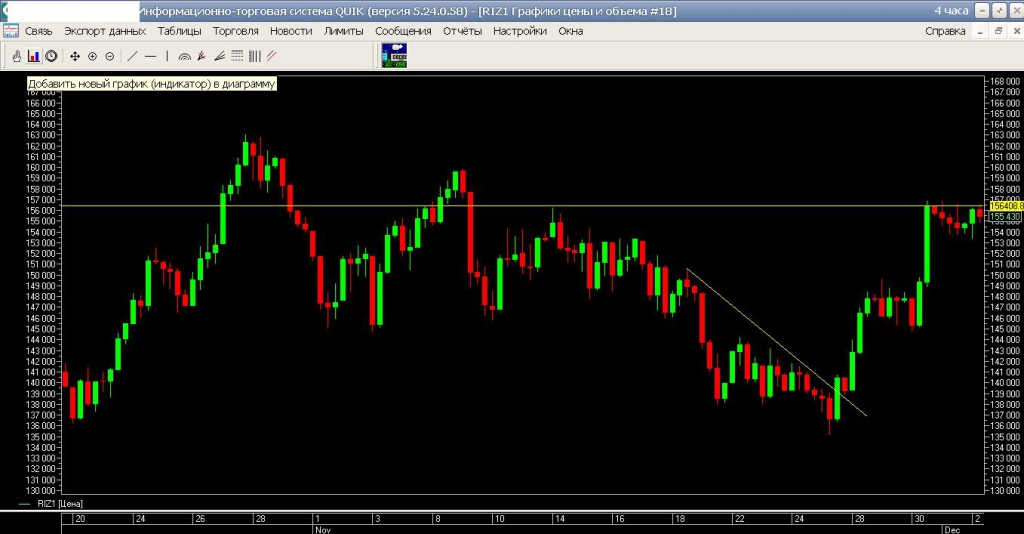Add a new chart indicator to diagram
The height and width of the screenshot is (534, 1024).
point(34,57)
